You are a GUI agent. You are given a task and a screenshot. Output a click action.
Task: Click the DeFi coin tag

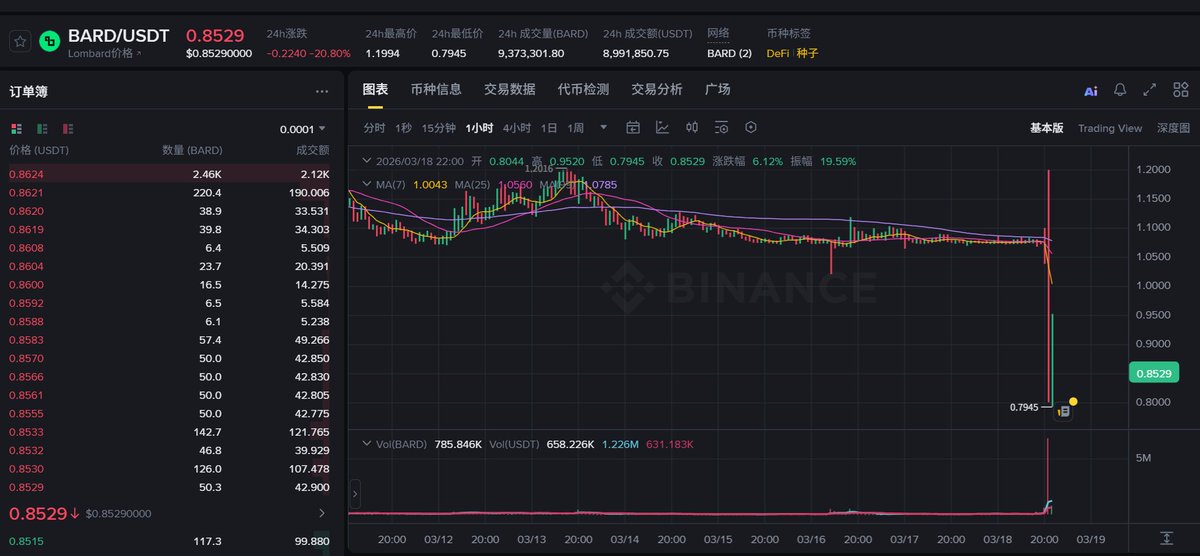click(x=778, y=53)
